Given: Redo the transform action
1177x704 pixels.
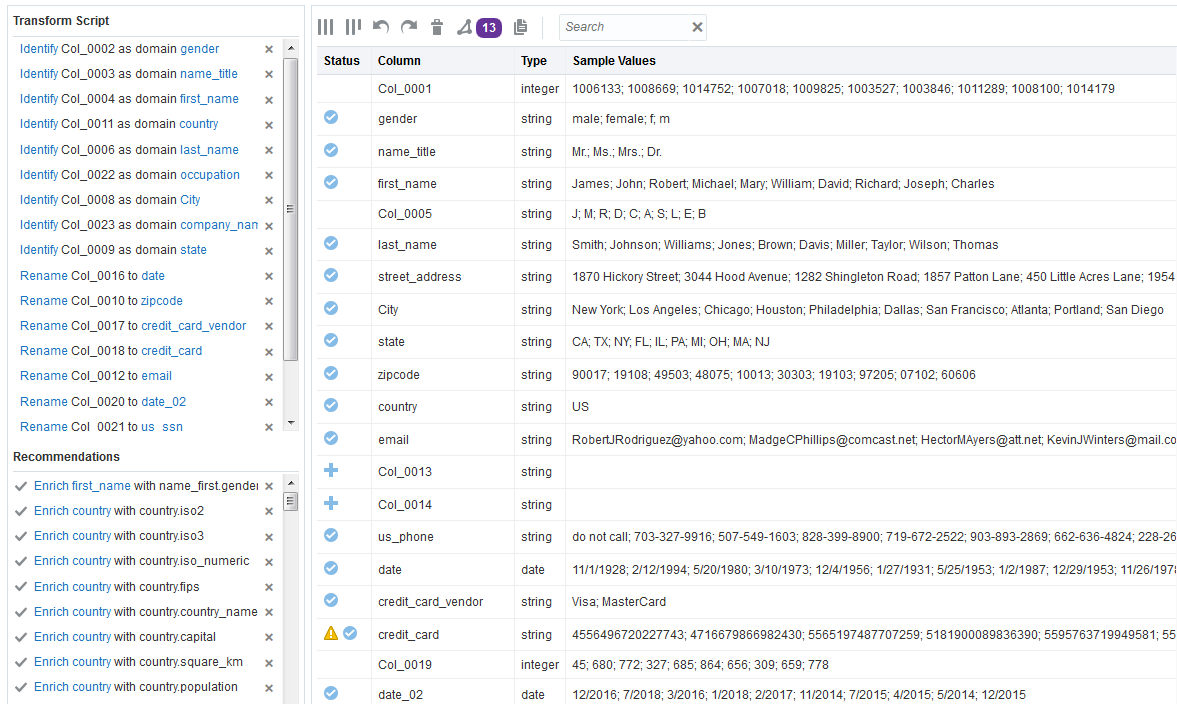Looking at the screenshot, I should coord(409,27).
